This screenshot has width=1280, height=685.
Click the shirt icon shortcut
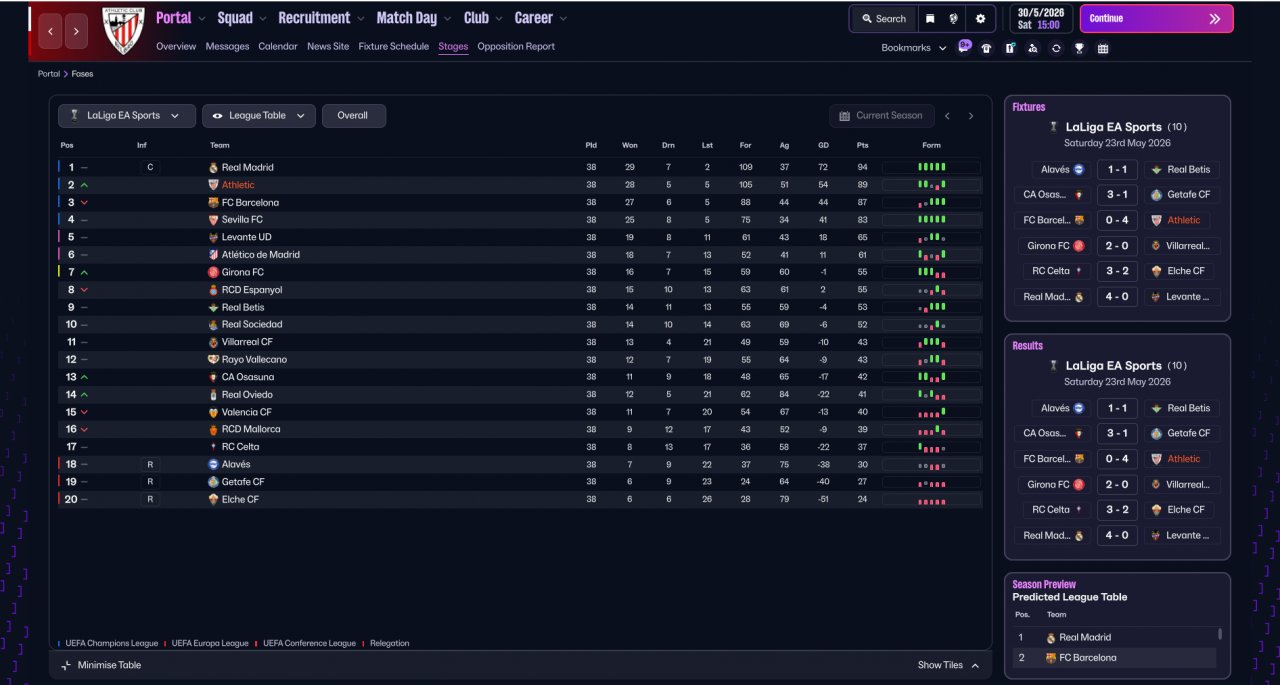[987, 48]
